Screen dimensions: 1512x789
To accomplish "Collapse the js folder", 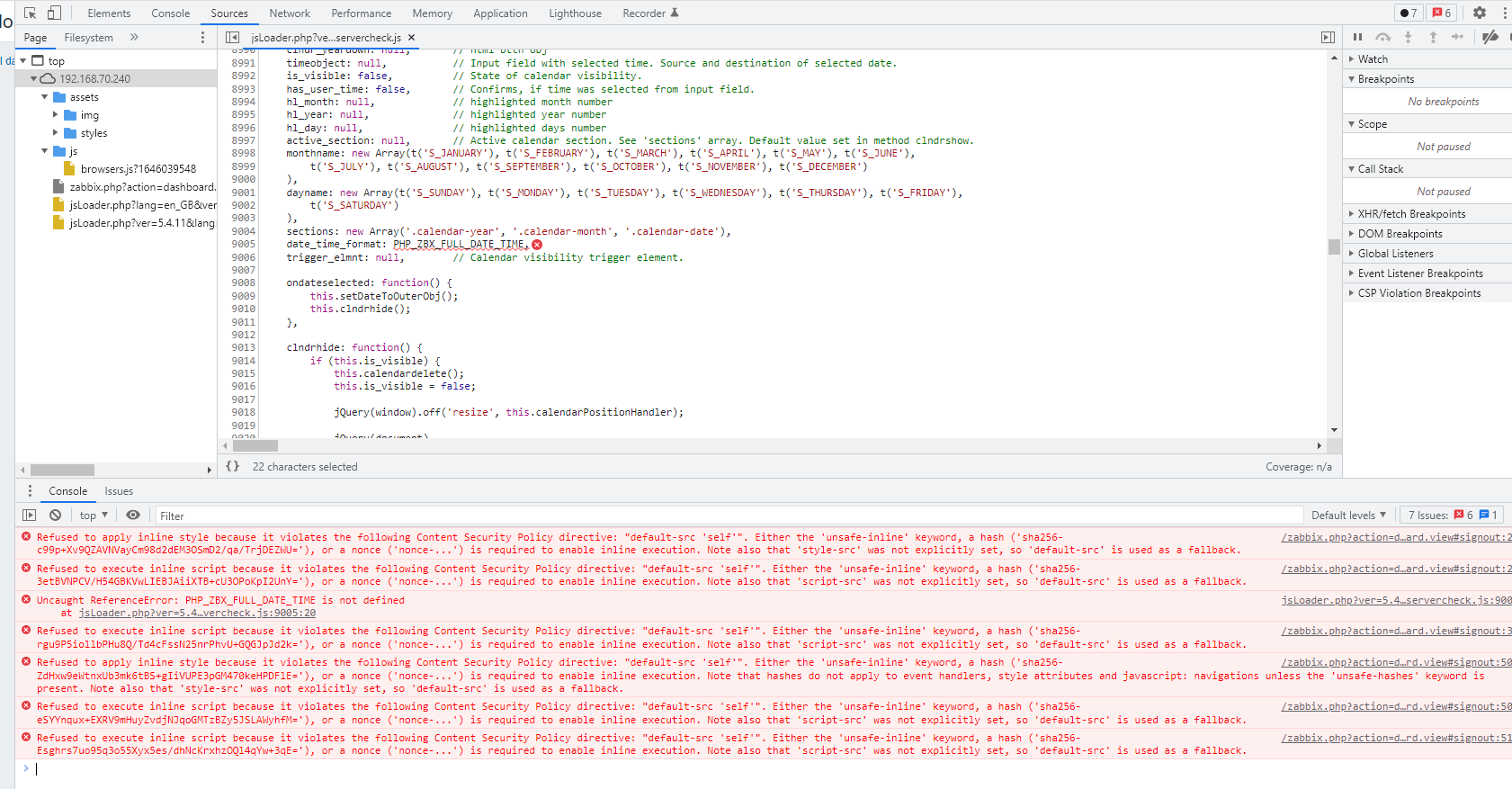I will point(45,150).
